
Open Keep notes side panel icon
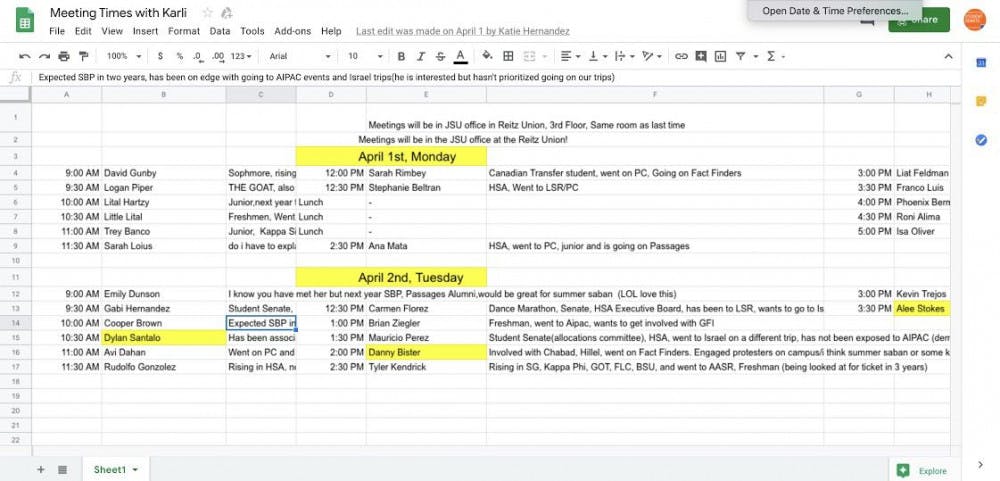pos(981,101)
